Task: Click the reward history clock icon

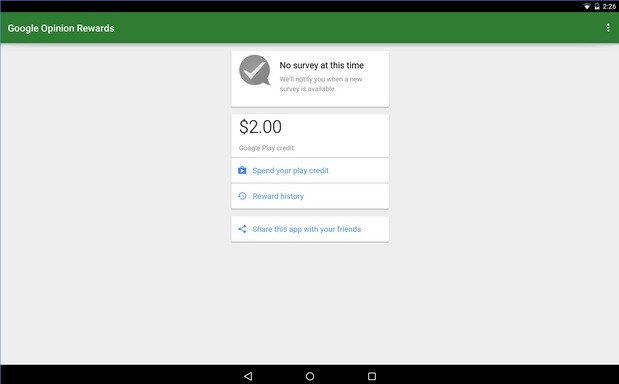Action: 242,196
